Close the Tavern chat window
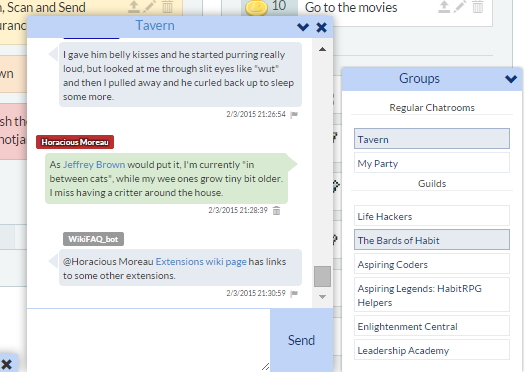This screenshot has height=372, width=529. coord(322,27)
